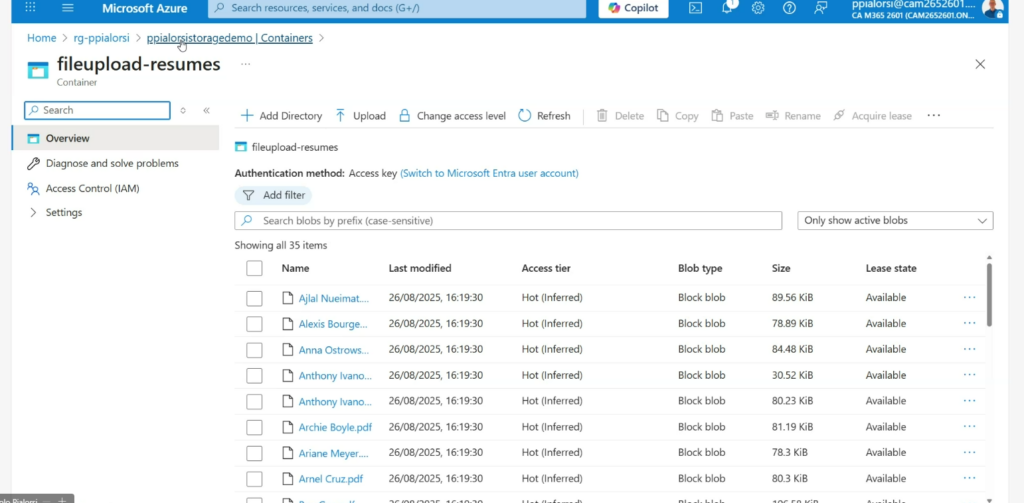
Task: Open the notifications bell
Action: pyautogui.click(x=728, y=8)
